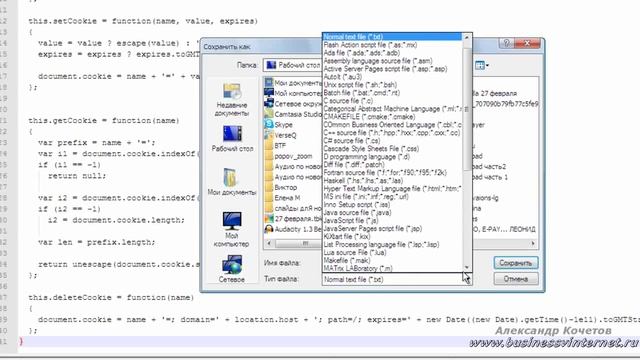The width and height of the screenshot is (640, 360).
Task: Open Recent Documents (Недавние документы) shortcut
Action: (x=231, y=100)
